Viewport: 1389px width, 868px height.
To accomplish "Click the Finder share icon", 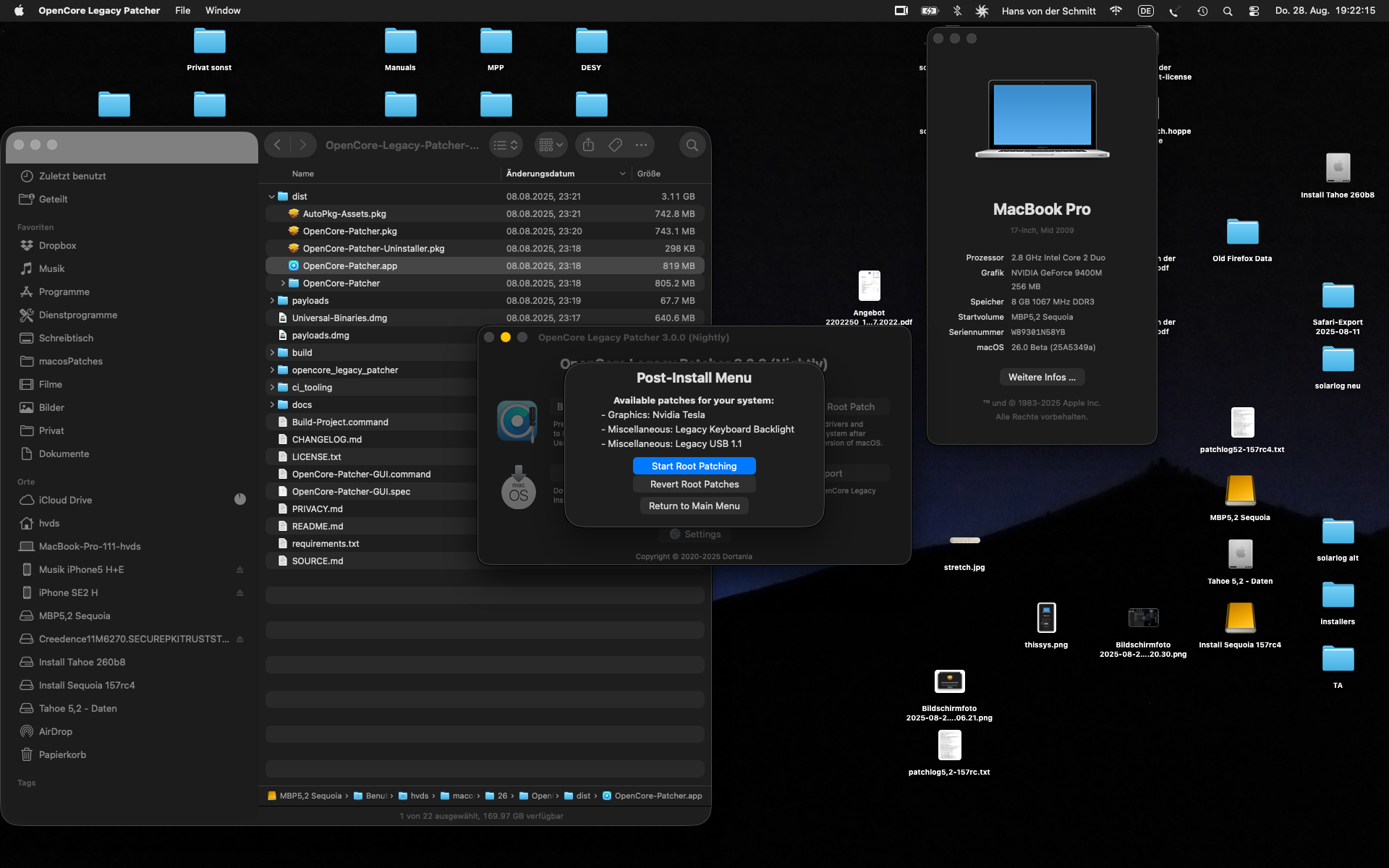I will 588,145.
